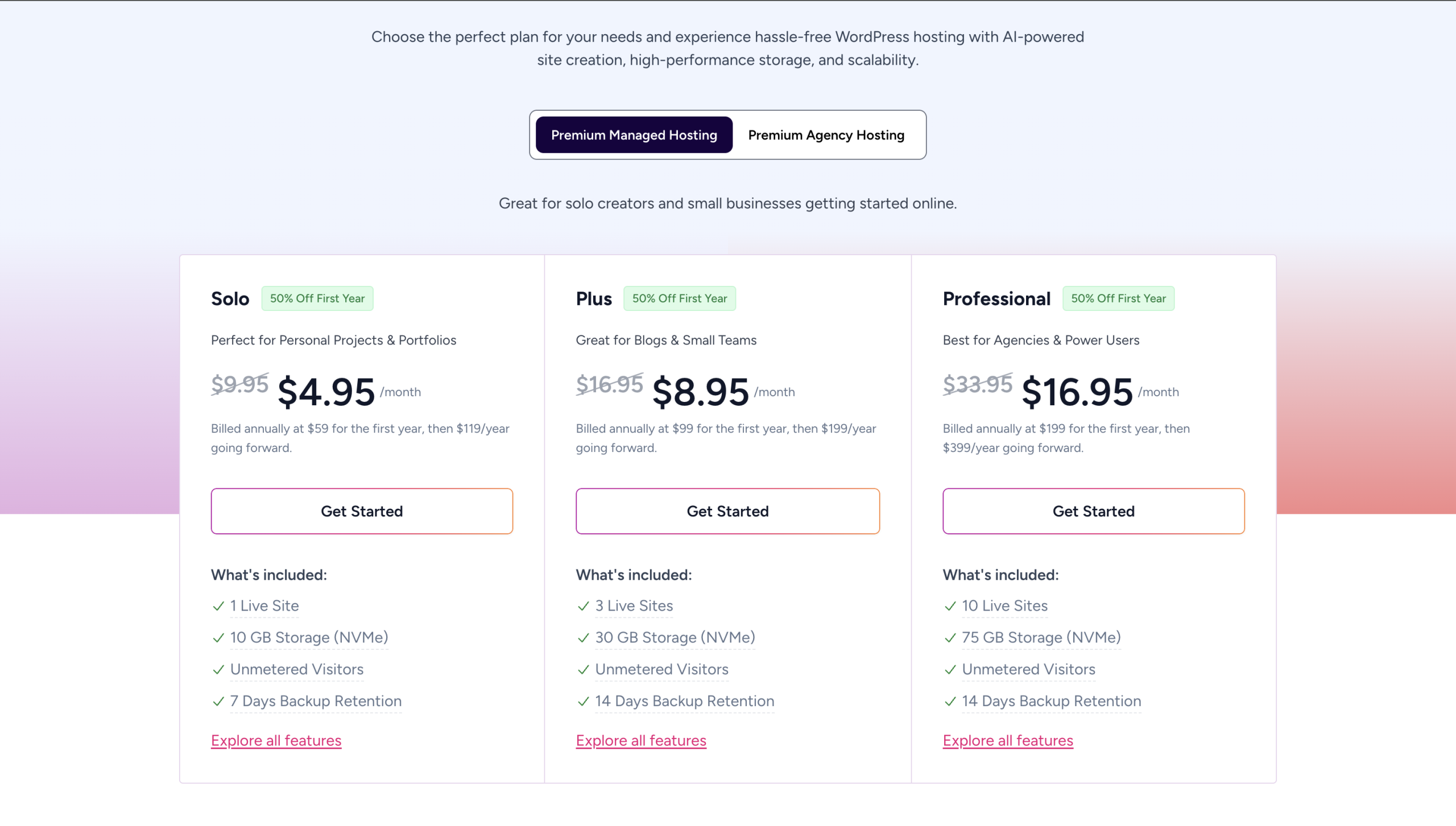Viewport: 1456px width, 826px height.
Task: Click the checkmark beside 75 GB Storage
Action: (950, 638)
